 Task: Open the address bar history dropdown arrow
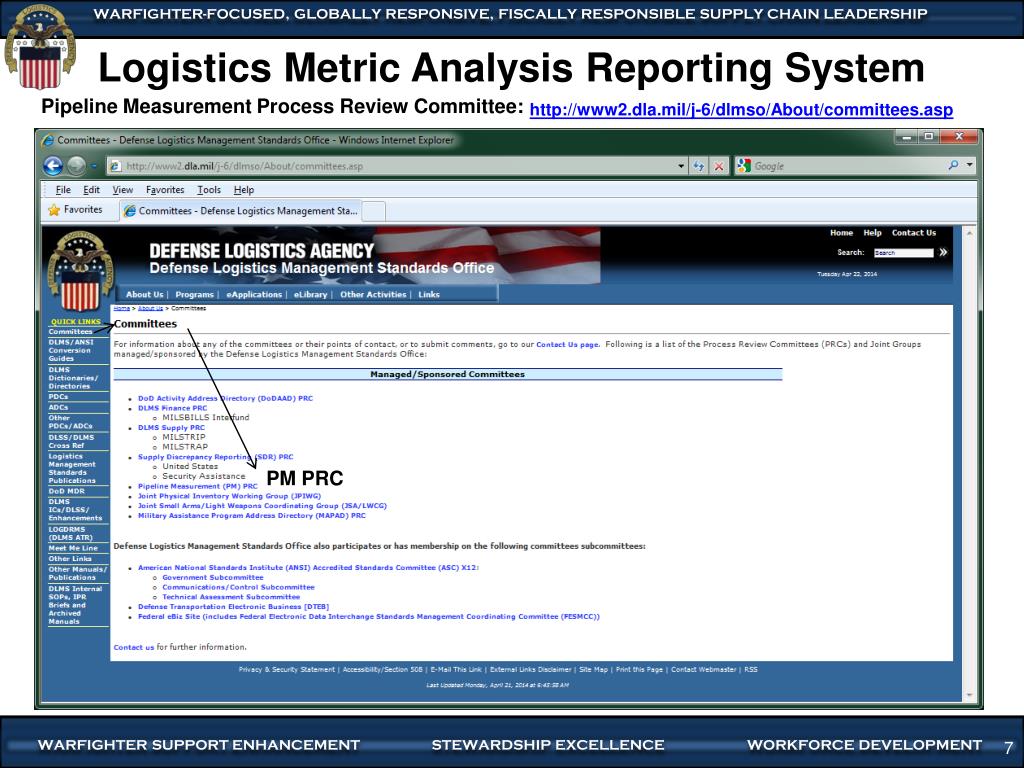[681, 166]
